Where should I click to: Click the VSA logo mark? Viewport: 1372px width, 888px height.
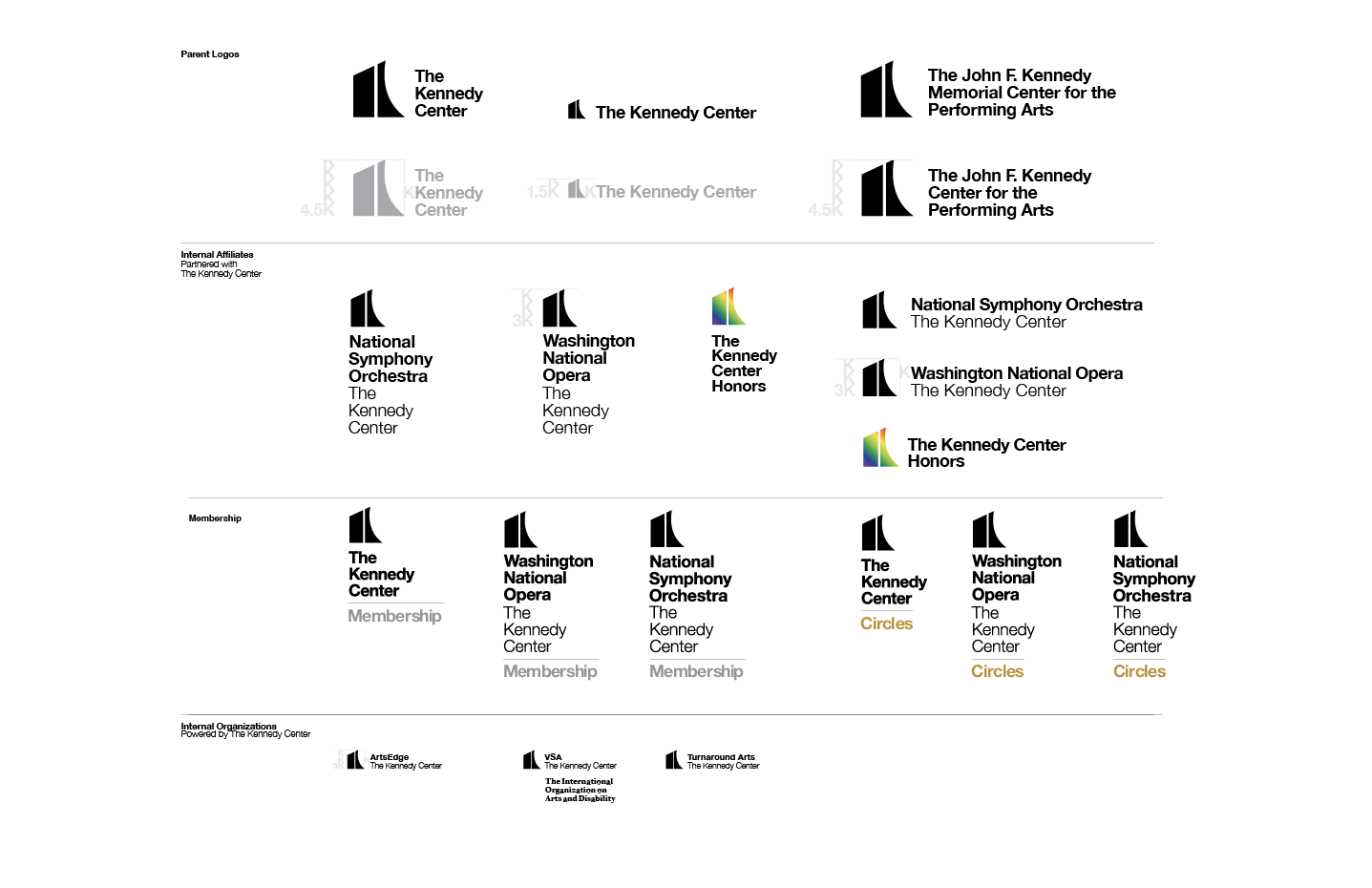[532, 760]
